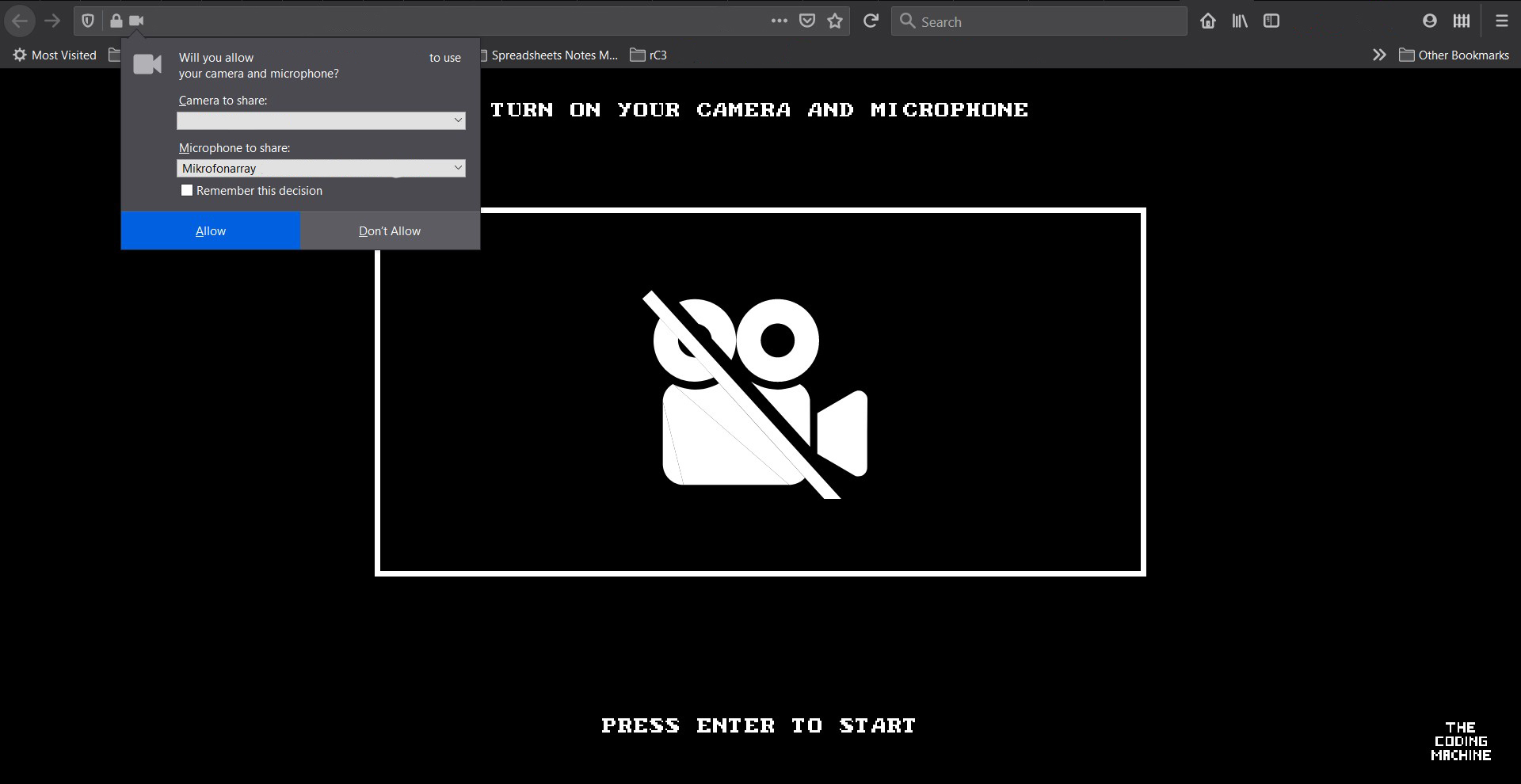Open the Firefox account icon
1521x784 pixels.
pos(1430,21)
